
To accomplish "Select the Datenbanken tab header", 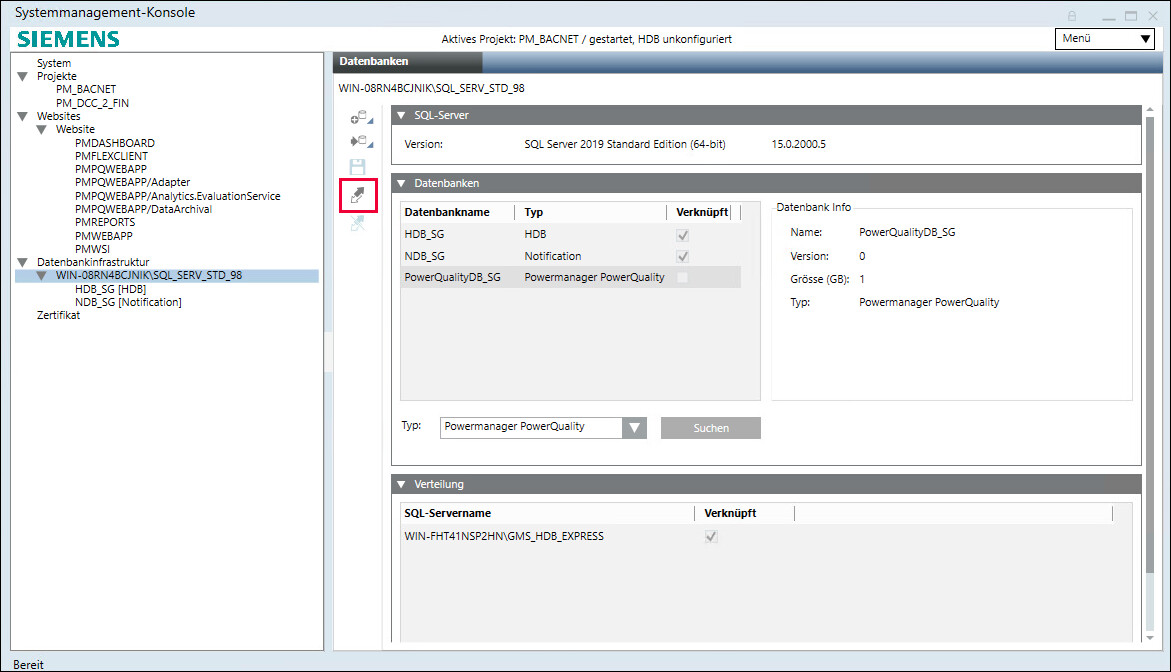I will tap(374, 62).
